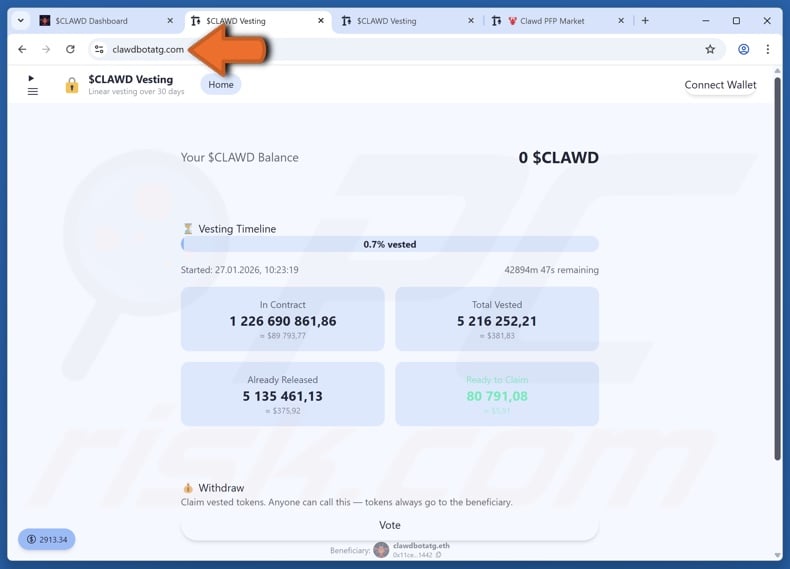The height and width of the screenshot is (569, 790).
Task: Click the 42894m 47s remaining text
Action: (x=551, y=270)
